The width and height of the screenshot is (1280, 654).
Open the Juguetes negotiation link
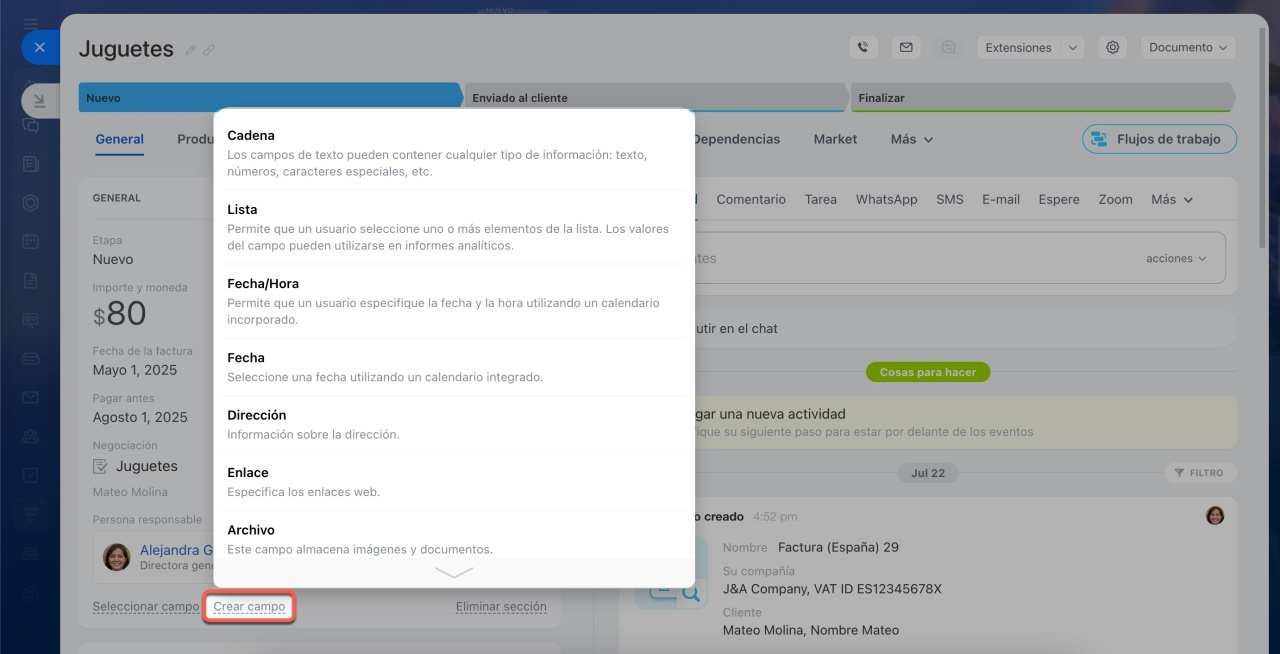pos(146,466)
